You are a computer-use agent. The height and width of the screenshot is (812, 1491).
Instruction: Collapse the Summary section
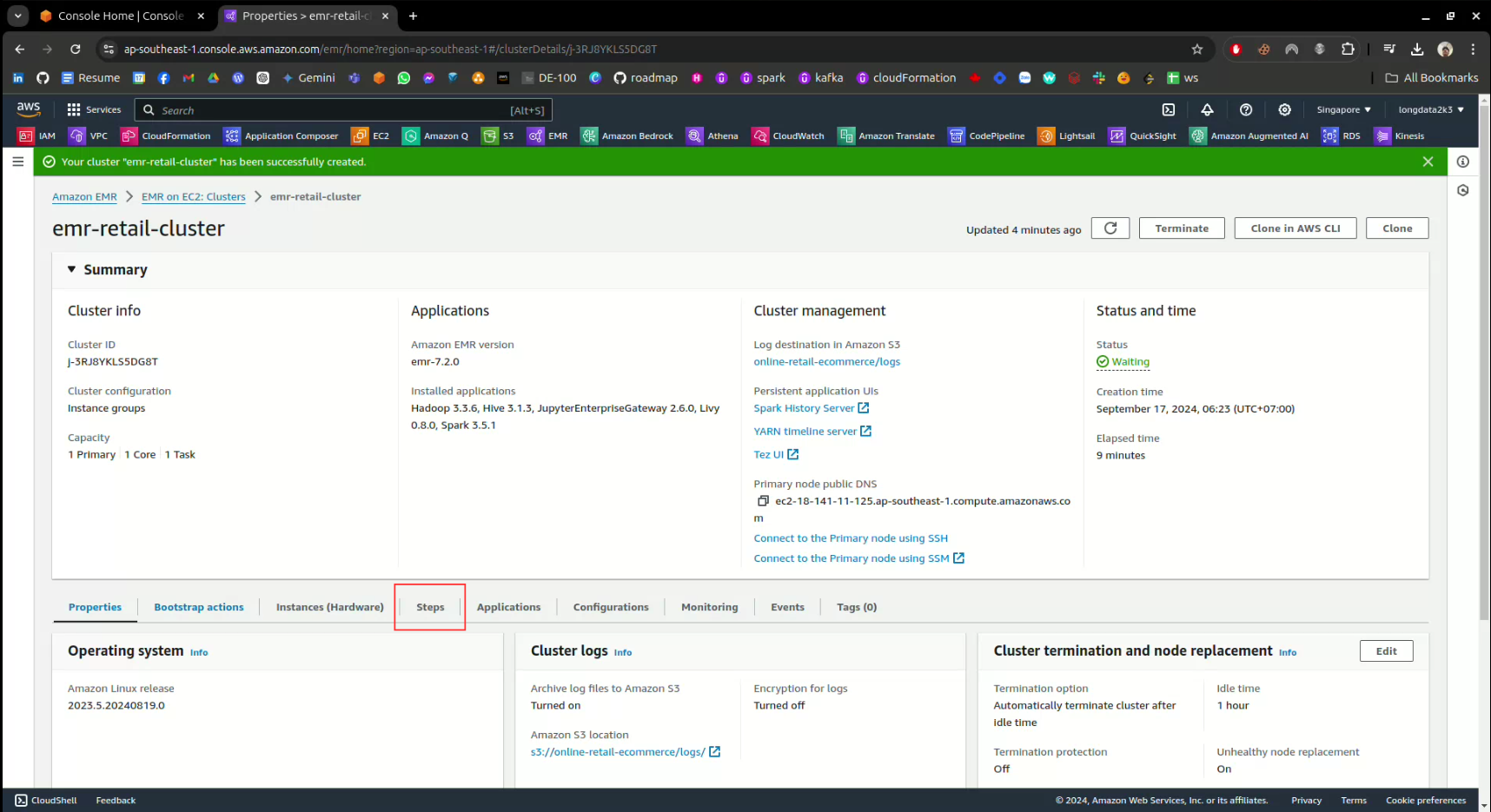pyautogui.click(x=72, y=270)
